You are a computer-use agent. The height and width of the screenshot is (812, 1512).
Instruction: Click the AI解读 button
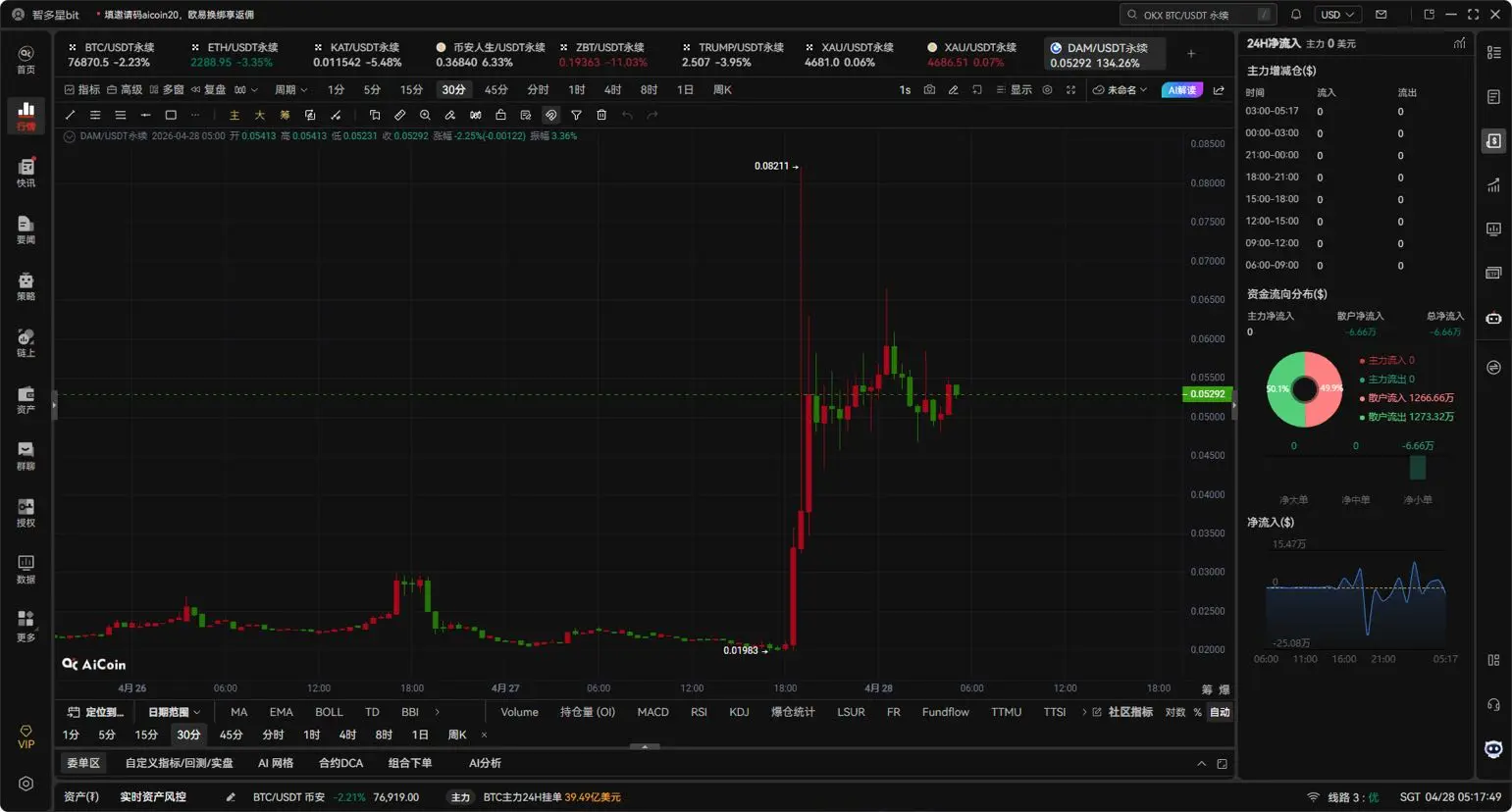(1182, 89)
